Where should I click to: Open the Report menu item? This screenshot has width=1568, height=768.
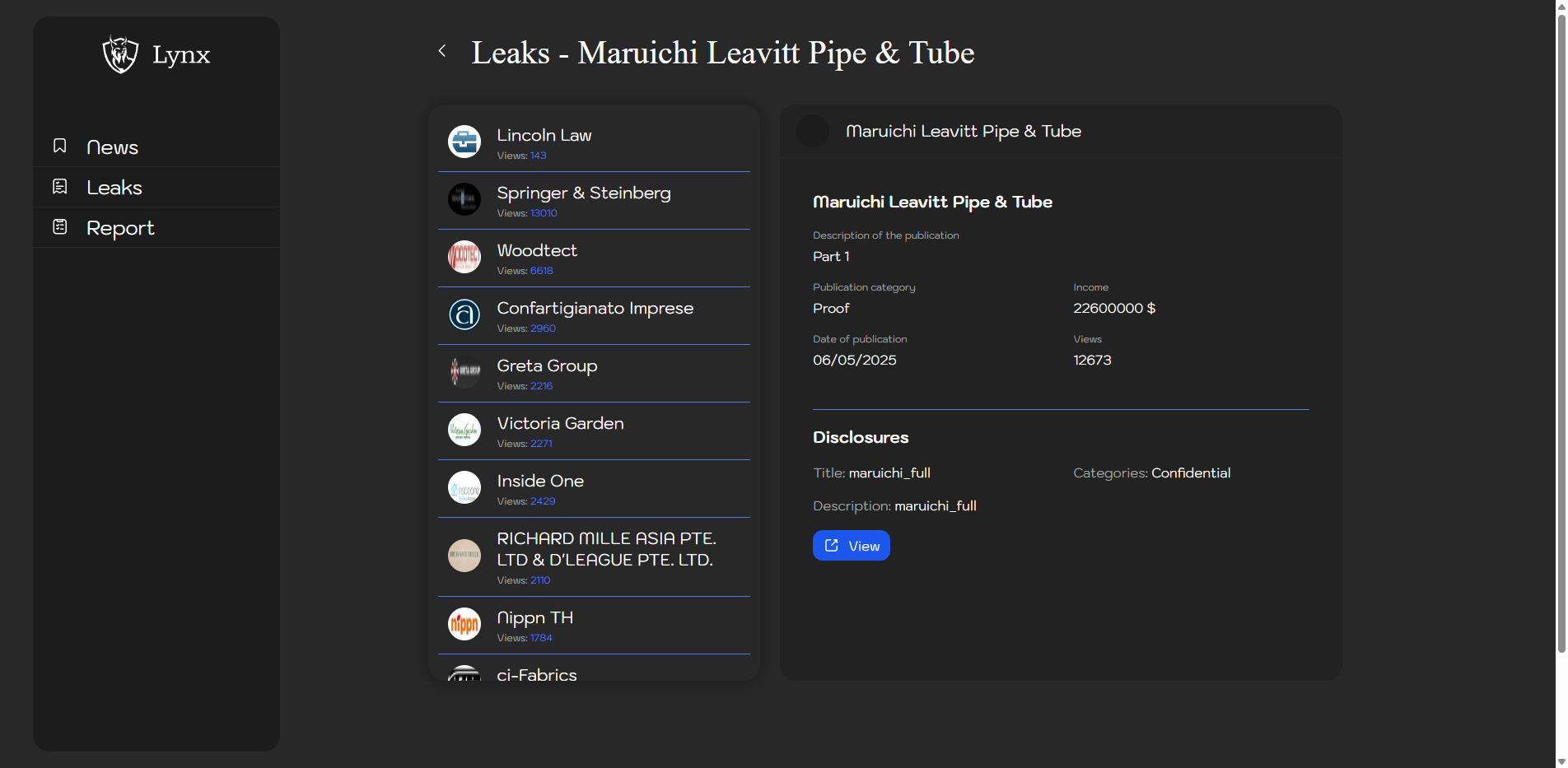pos(120,228)
